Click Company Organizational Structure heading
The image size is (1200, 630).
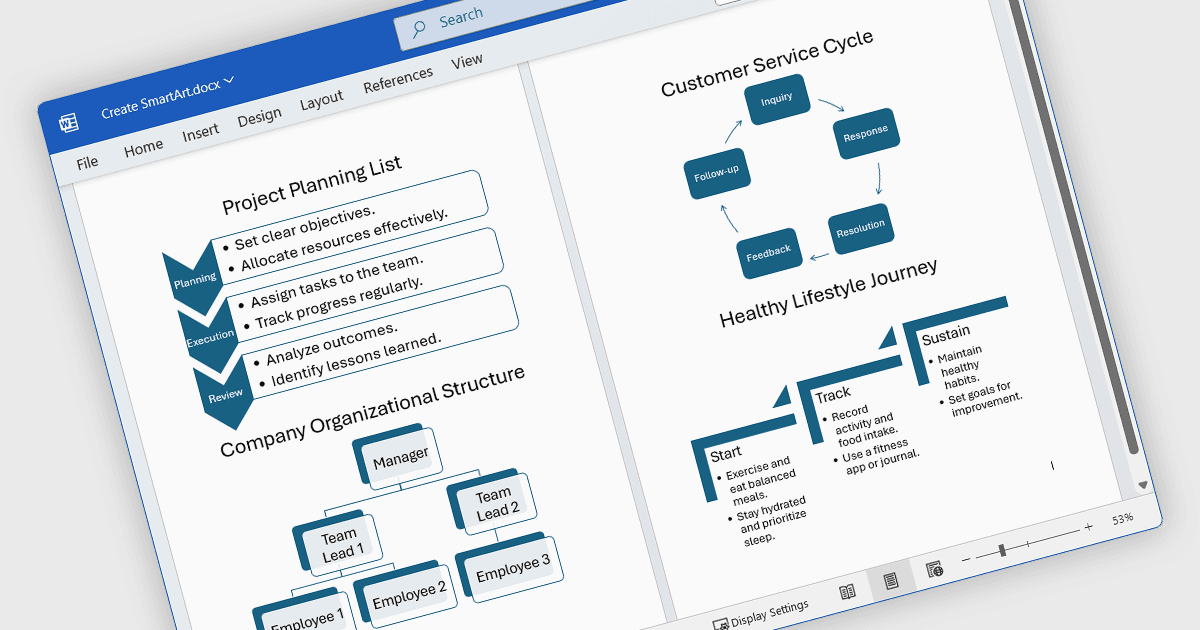point(372,411)
